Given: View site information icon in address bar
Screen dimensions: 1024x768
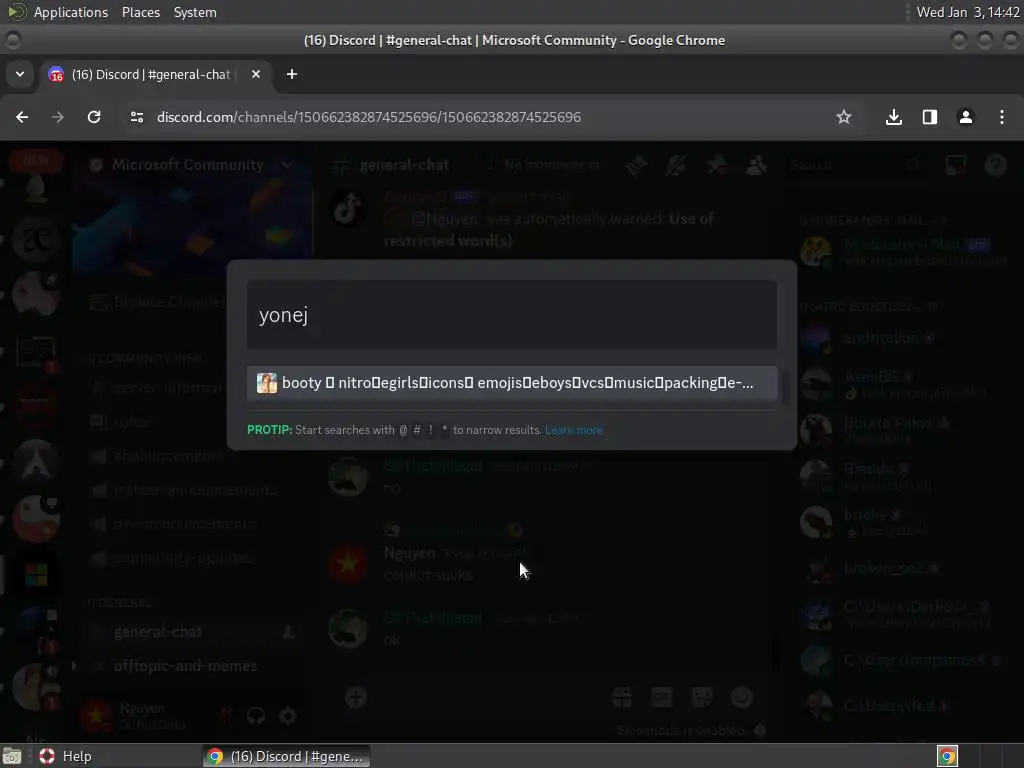Looking at the screenshot, I should point(136,117).
